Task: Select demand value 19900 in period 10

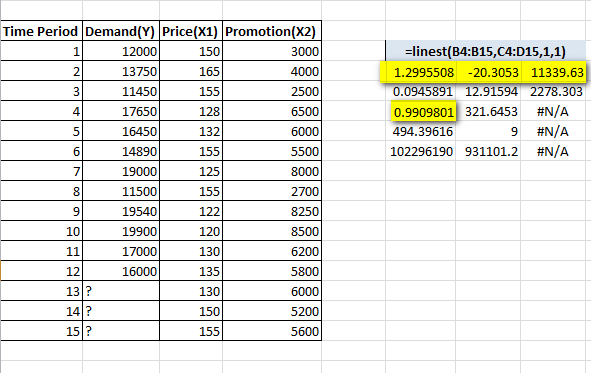Action: click(x=121, y=231)
